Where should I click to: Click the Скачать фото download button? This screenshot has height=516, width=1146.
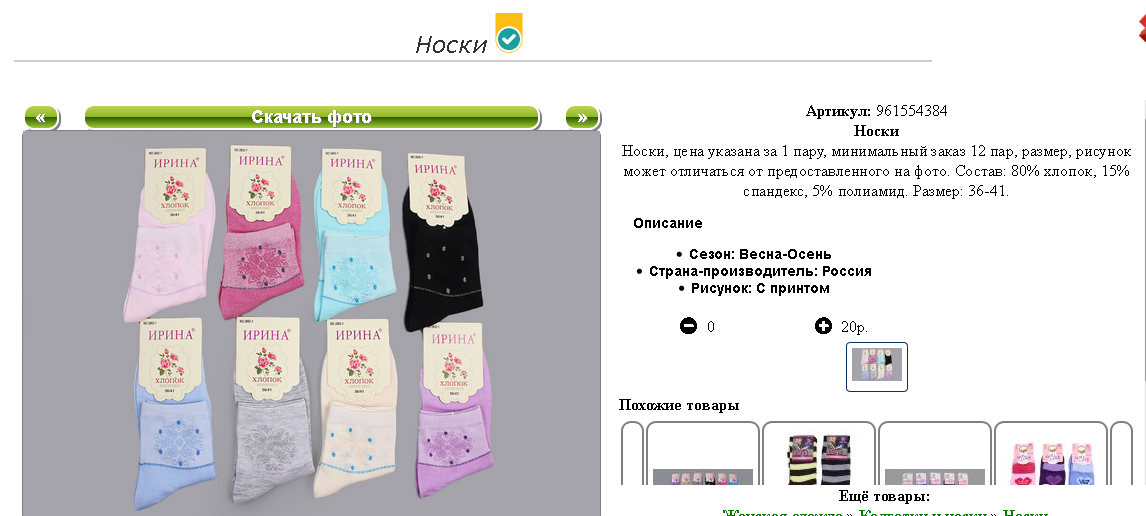[x=312, y=118]
